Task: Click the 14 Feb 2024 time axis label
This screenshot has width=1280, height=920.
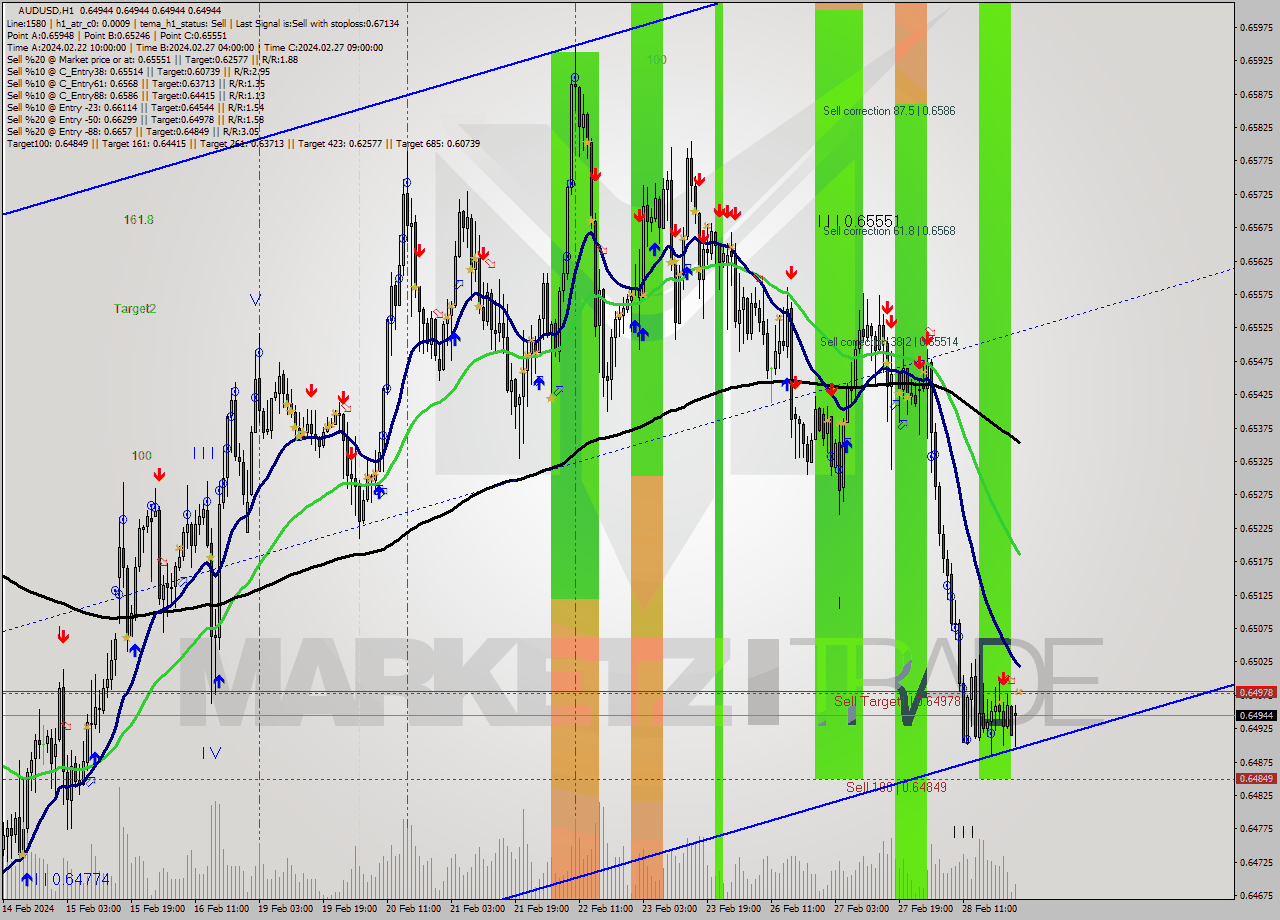Action: (x=27, y=909)
